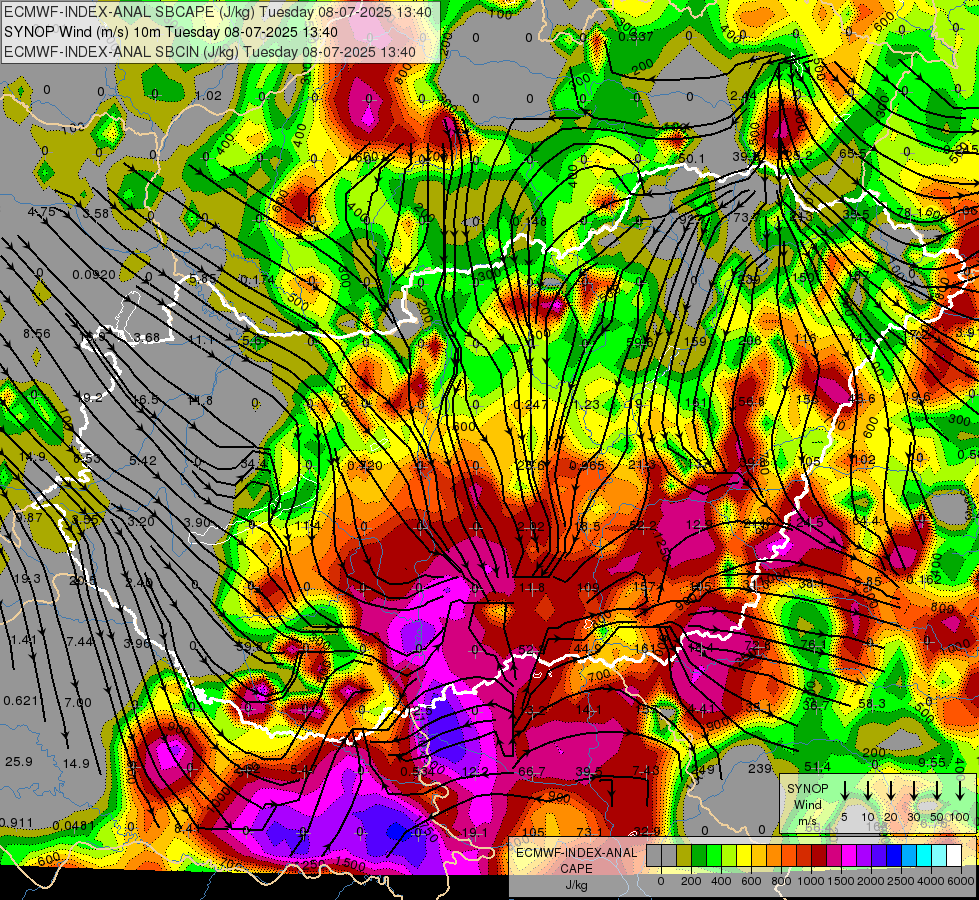Pick the pale cyan swatch right of 4000 tick

pos(939,855)
